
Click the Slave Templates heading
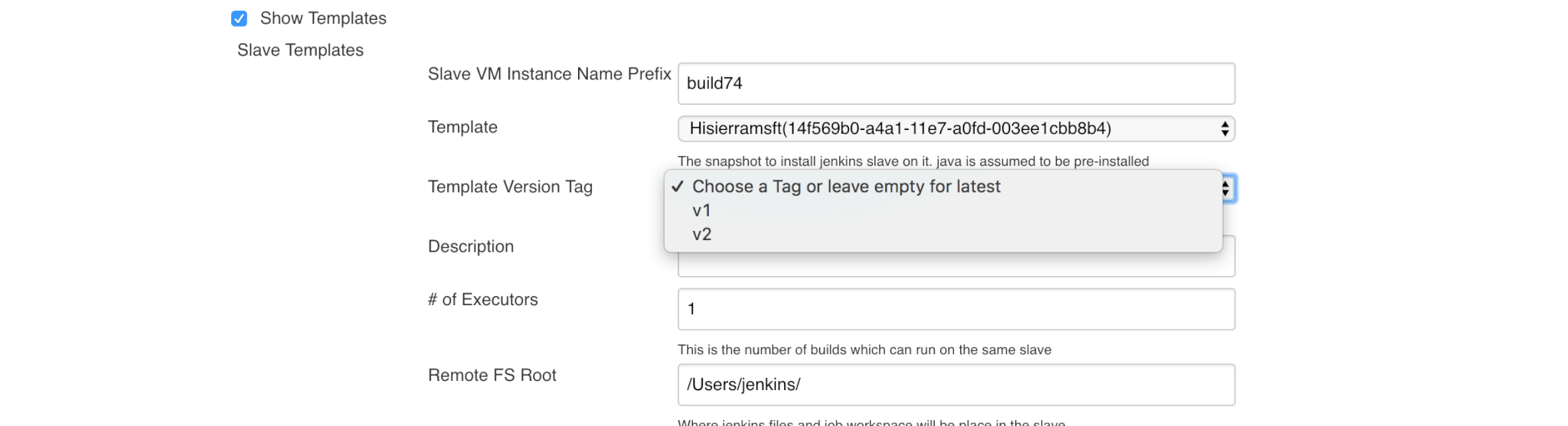coord(300,50)
